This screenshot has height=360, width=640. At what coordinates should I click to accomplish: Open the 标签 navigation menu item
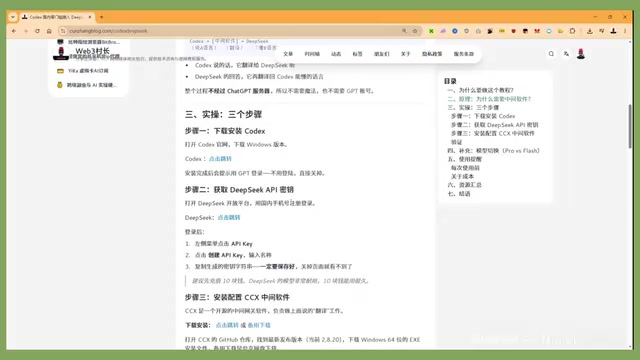tap(358, 54)
